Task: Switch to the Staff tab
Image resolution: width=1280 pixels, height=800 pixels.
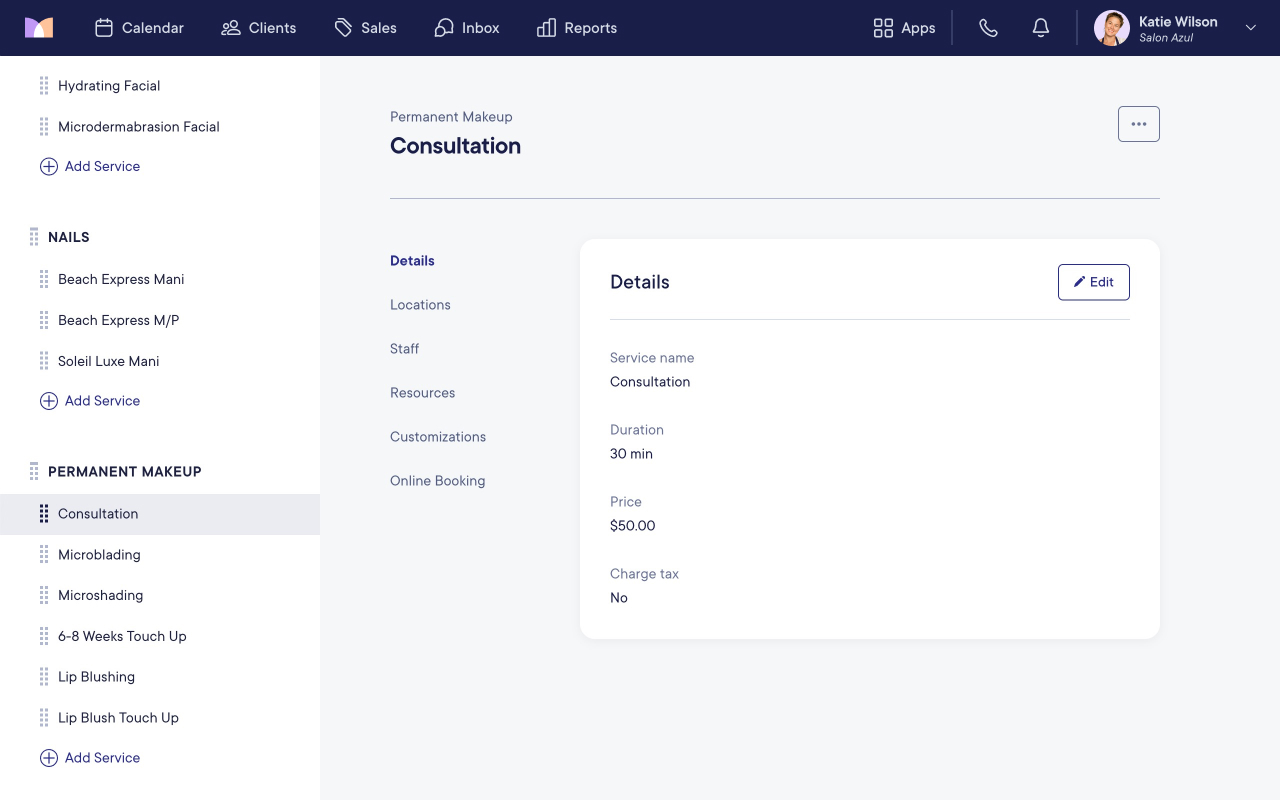Action: [405, 349]
